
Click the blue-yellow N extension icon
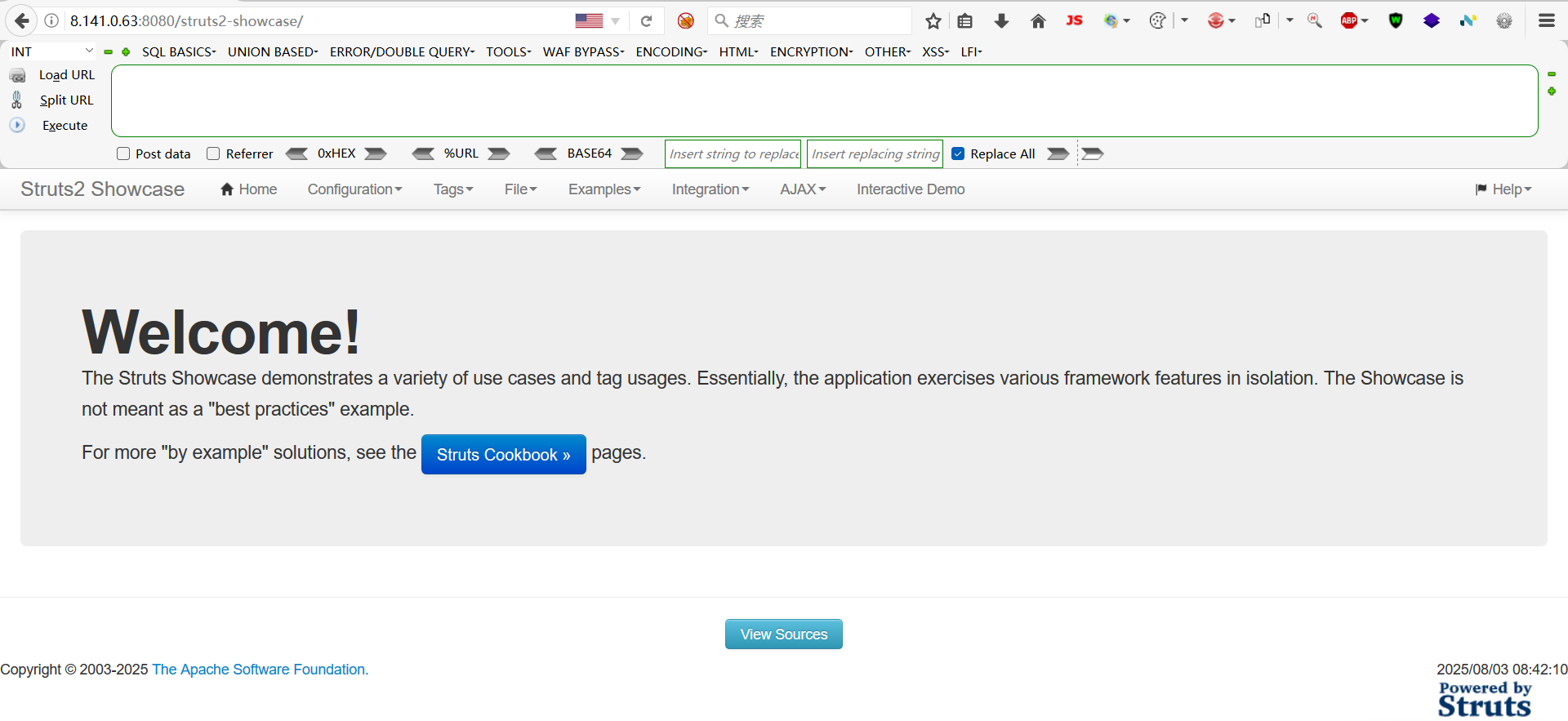[x=1468, y=21]
